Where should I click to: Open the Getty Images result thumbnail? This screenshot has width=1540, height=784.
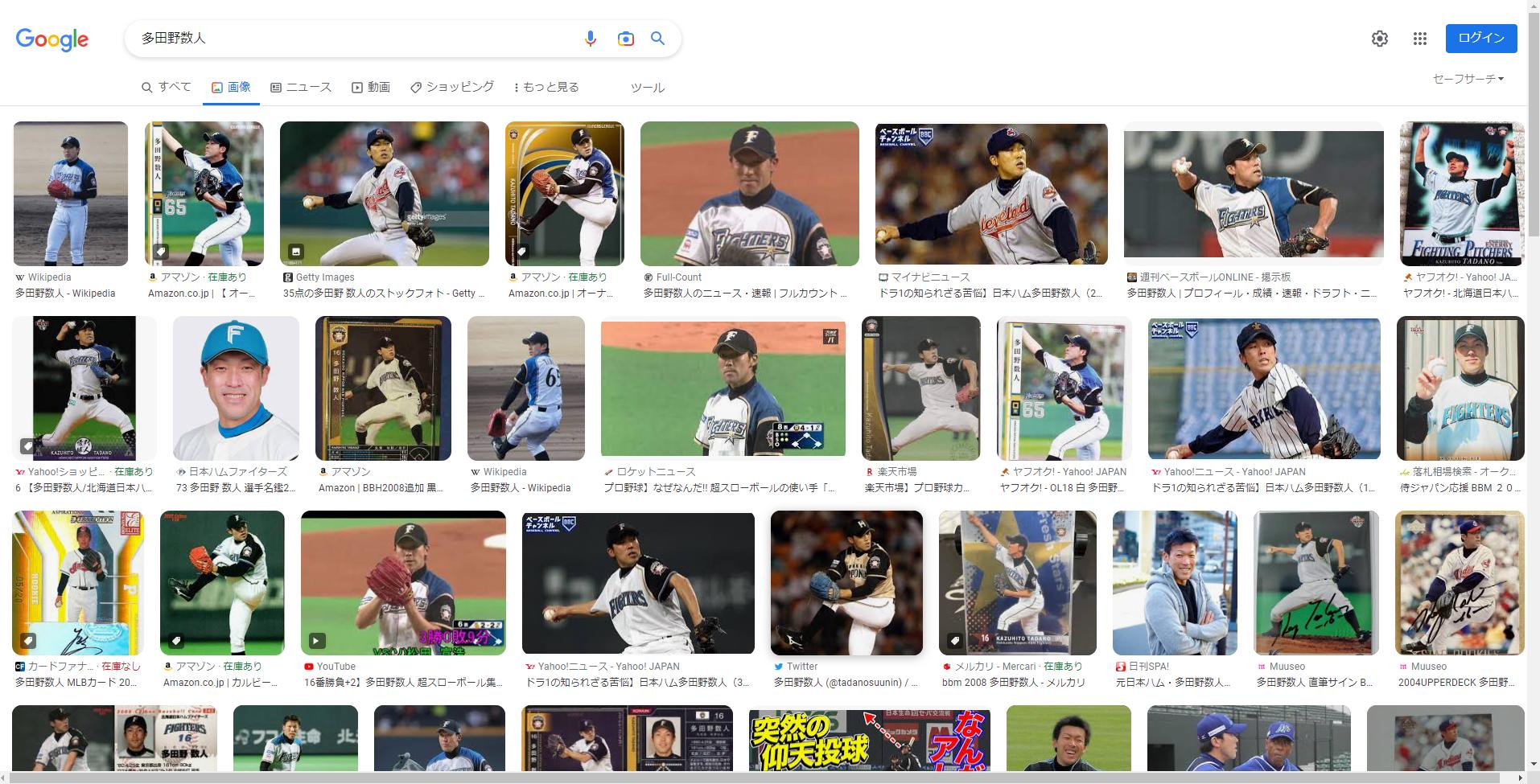point(385,194)
